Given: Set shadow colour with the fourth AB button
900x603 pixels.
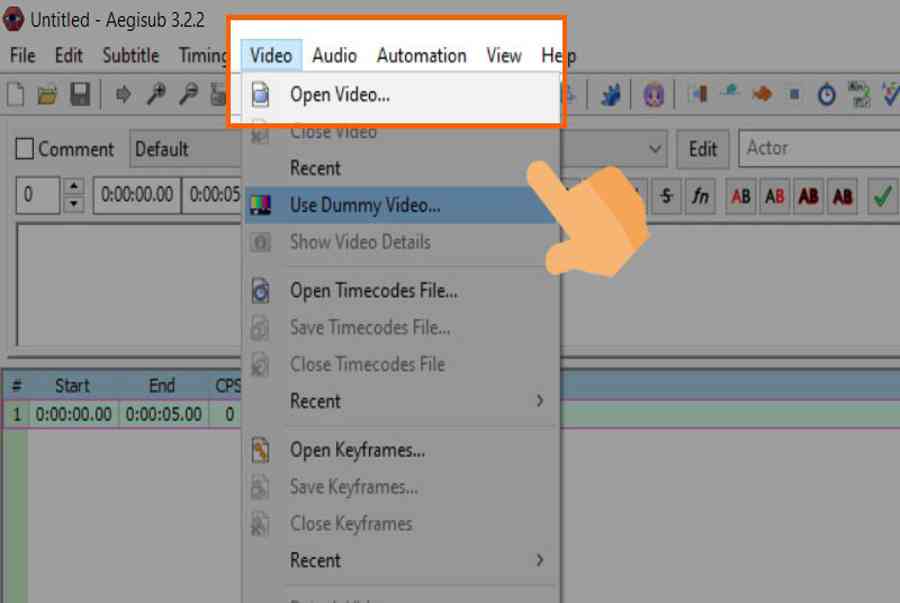Looking at the screenshot, I should pyautogui.click(x=842, y=197).
